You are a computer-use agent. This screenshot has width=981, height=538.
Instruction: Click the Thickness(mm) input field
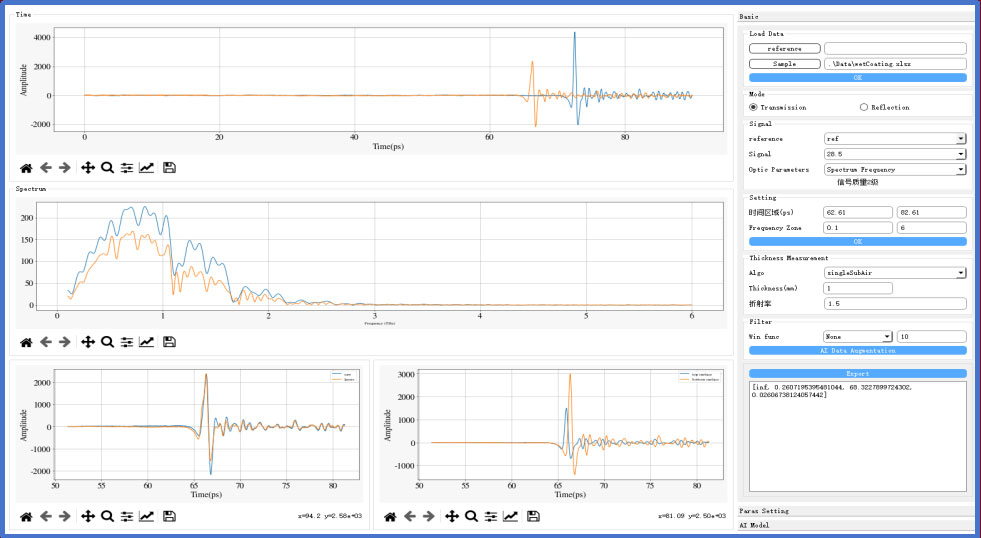(894, 288)
